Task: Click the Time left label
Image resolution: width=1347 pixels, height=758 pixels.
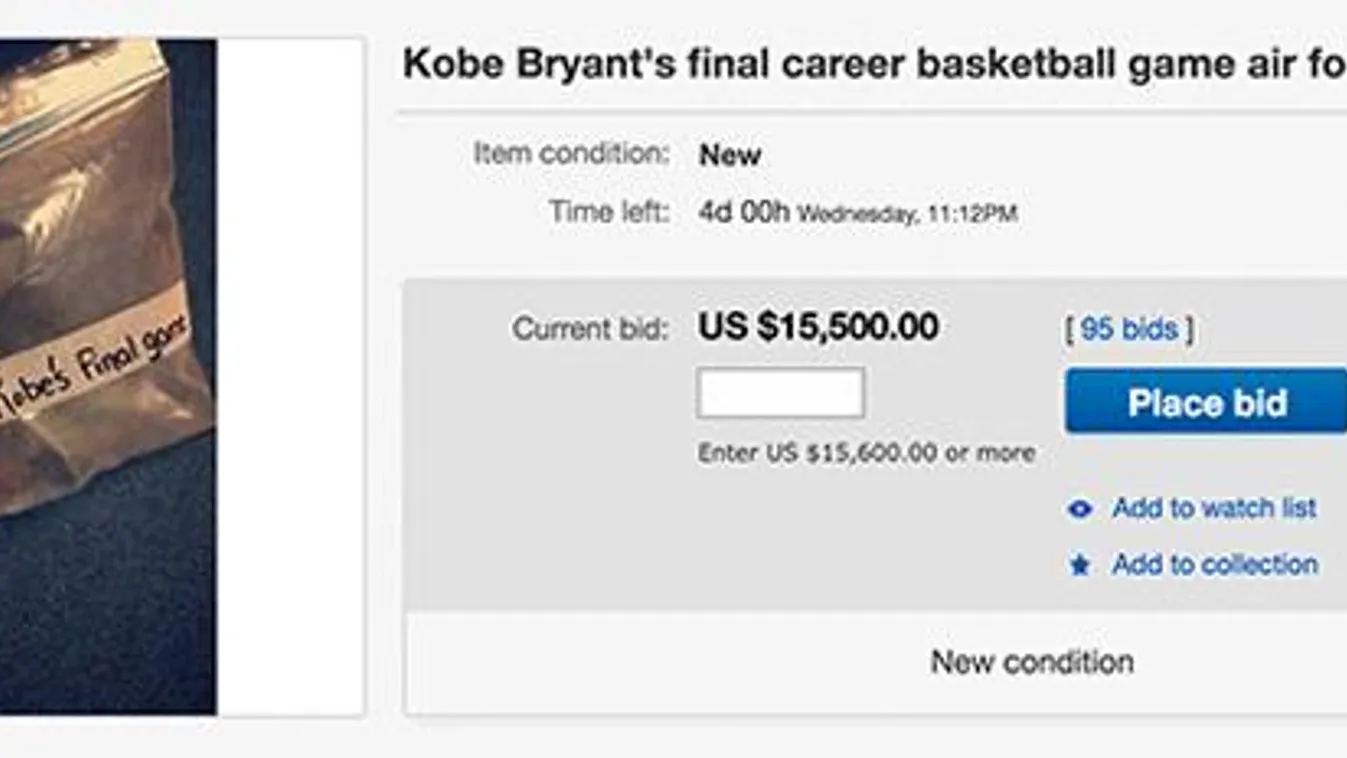Action: [x=608, y=212]
